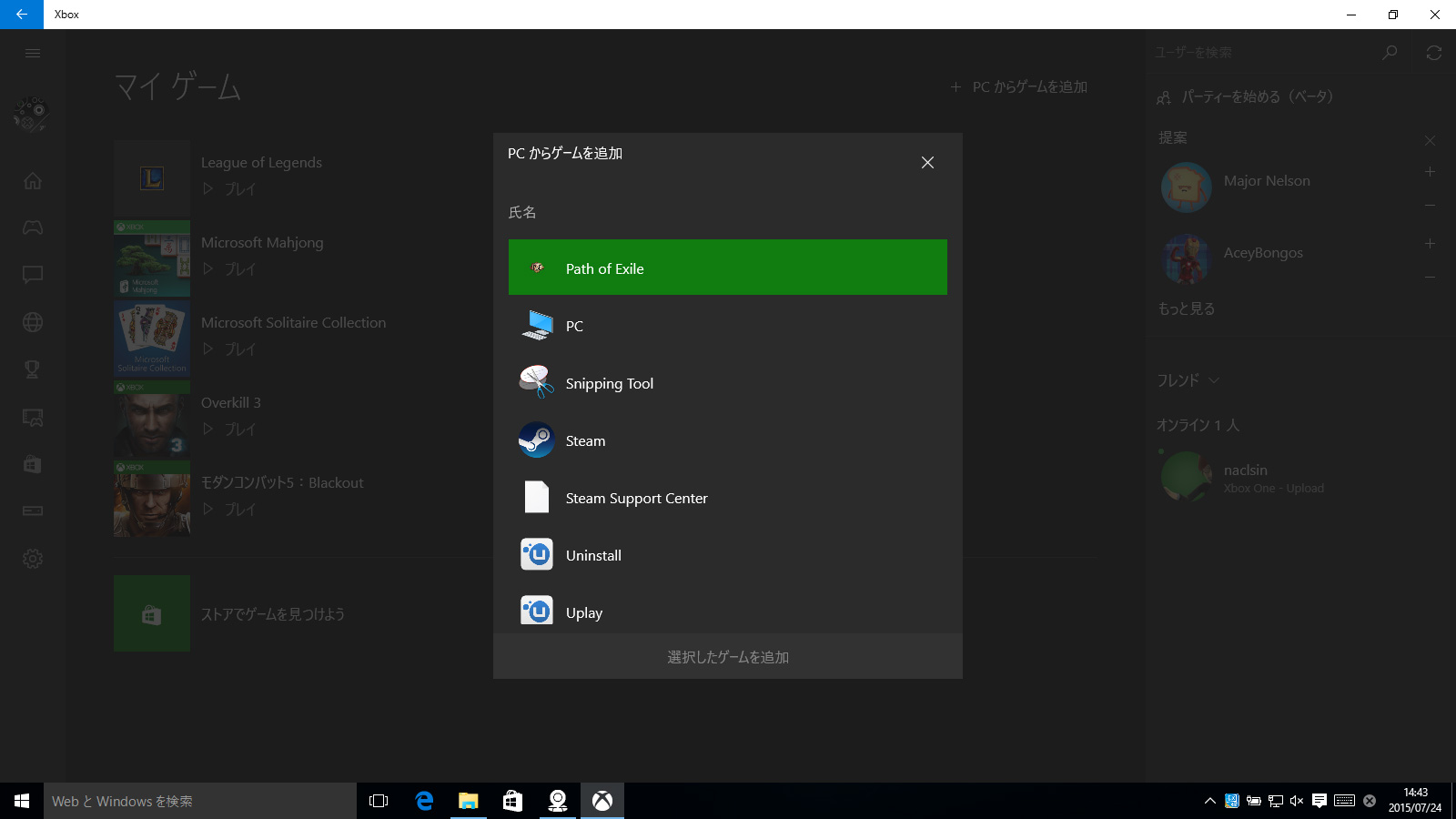1456x819 pixels.
Task: Open the Store icon in sidebar
Action: coord(33,464)
